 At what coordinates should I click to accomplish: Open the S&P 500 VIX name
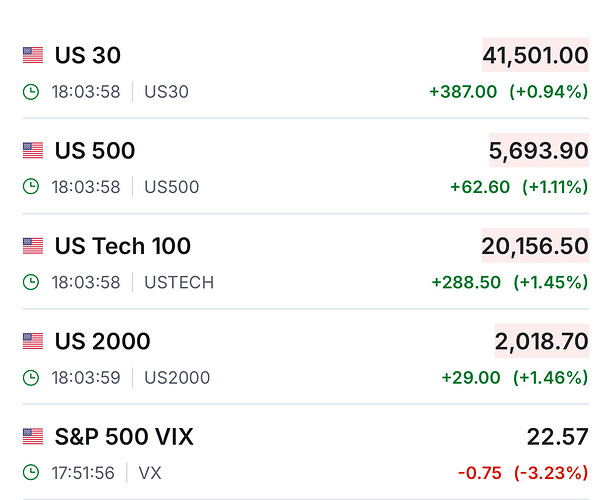[124, 436]
